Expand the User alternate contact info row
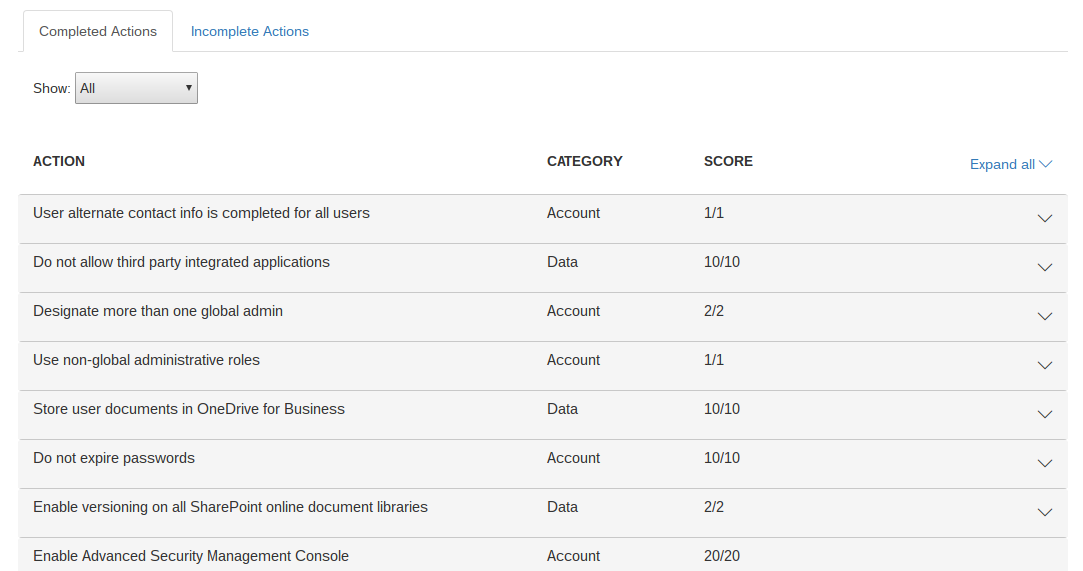Image resolution: width=1083 pixels, height=571 pixels. point(1044,218)
